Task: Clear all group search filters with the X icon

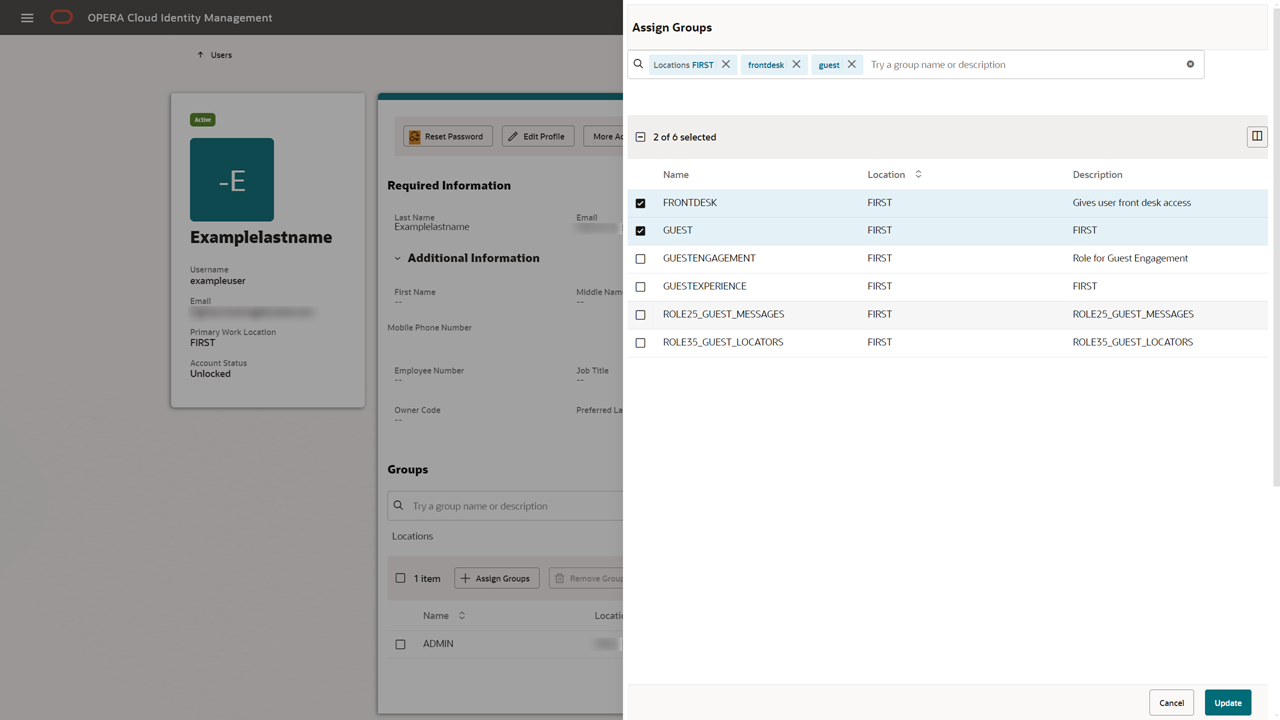Action: click(1190, 64)
